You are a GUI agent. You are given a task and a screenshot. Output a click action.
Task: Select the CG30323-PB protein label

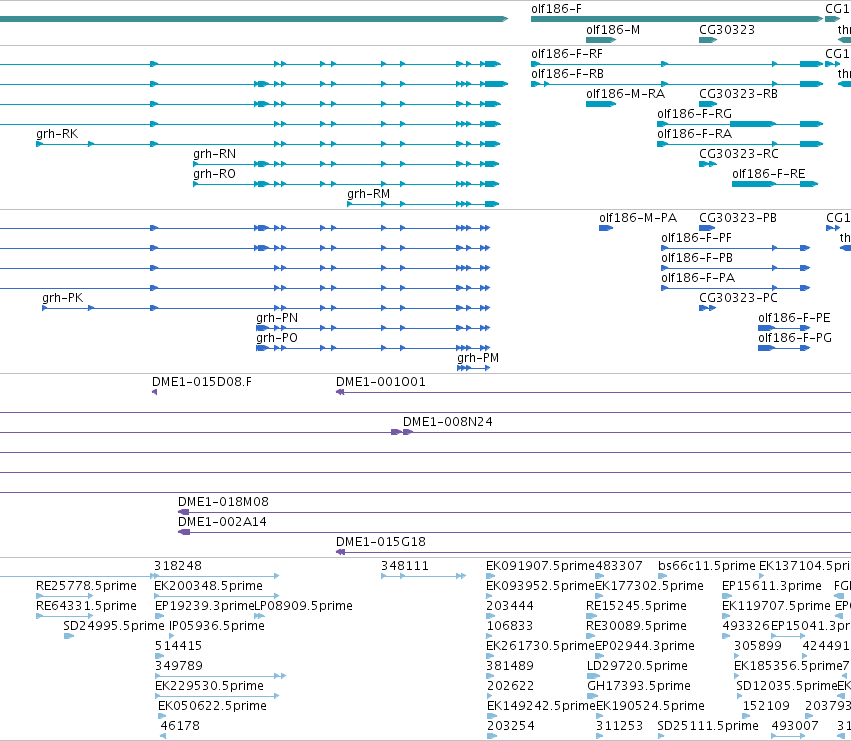738,218
